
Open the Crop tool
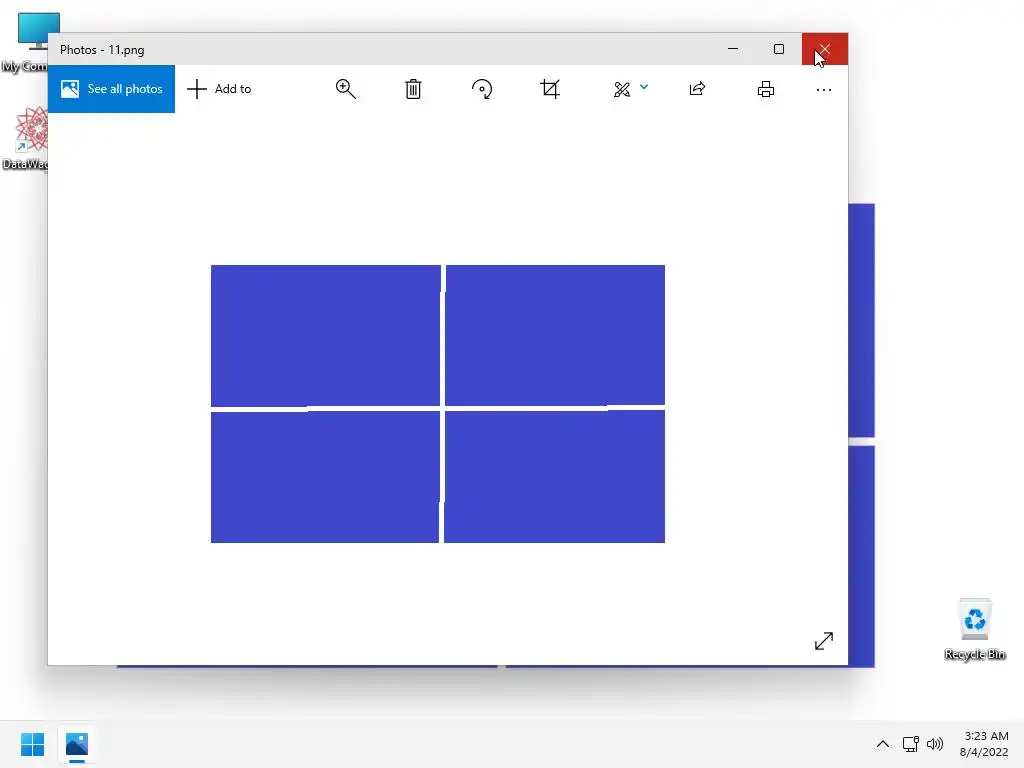tap(550, 89)
